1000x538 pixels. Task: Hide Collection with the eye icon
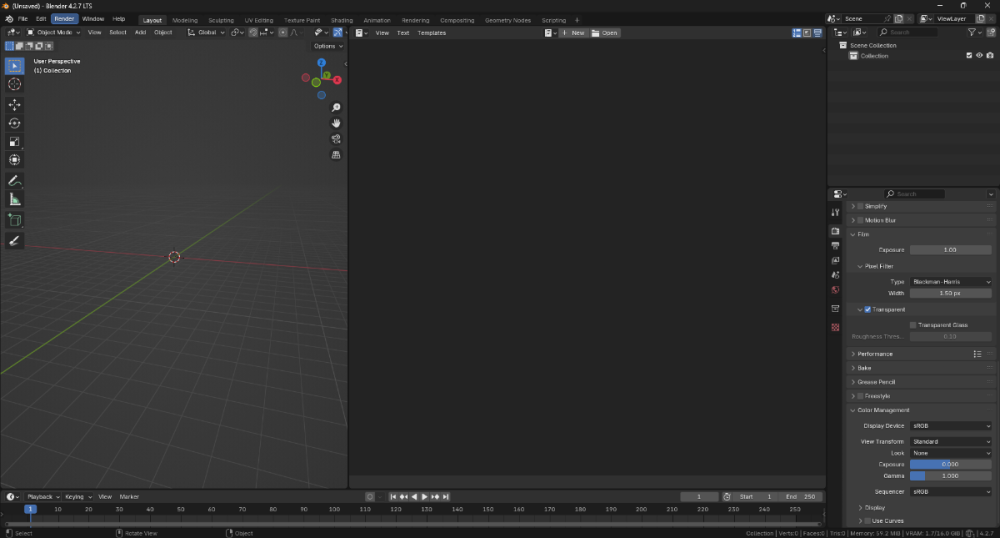[980, 55]
